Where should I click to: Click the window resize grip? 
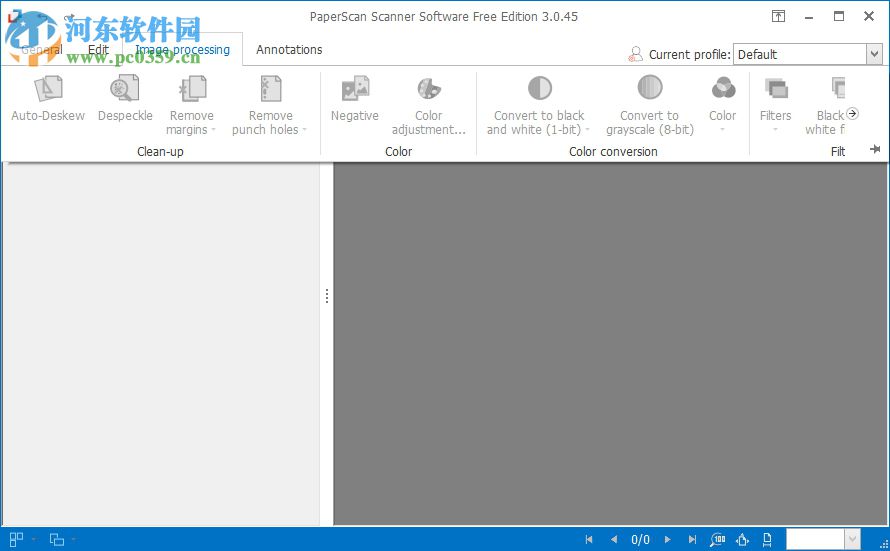pos(883,544)
